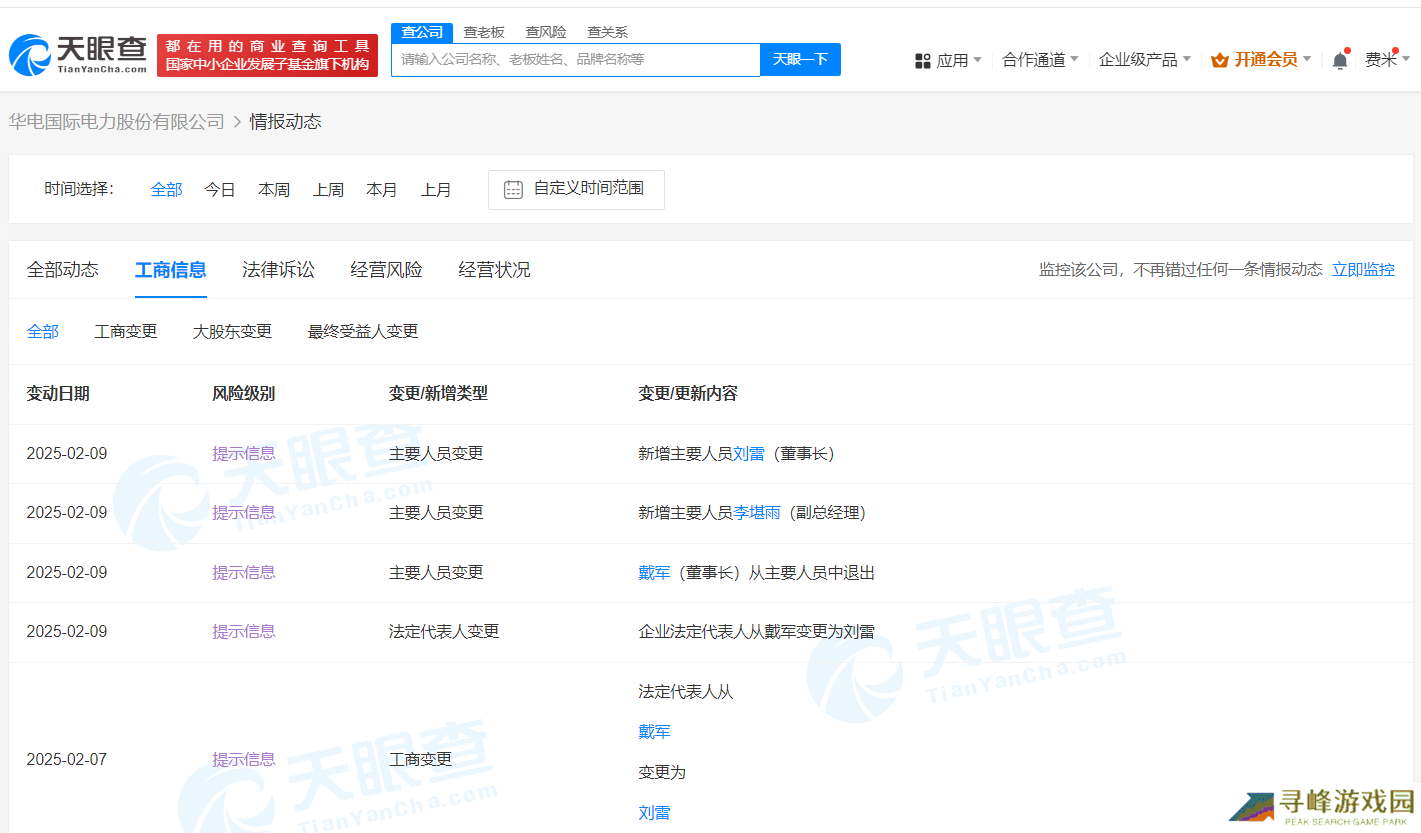This screenshot has height=833, width=1421.
Task: Click 情报动态 breadcrumb text
Action: pyautogui.click(x=286, y=122)
